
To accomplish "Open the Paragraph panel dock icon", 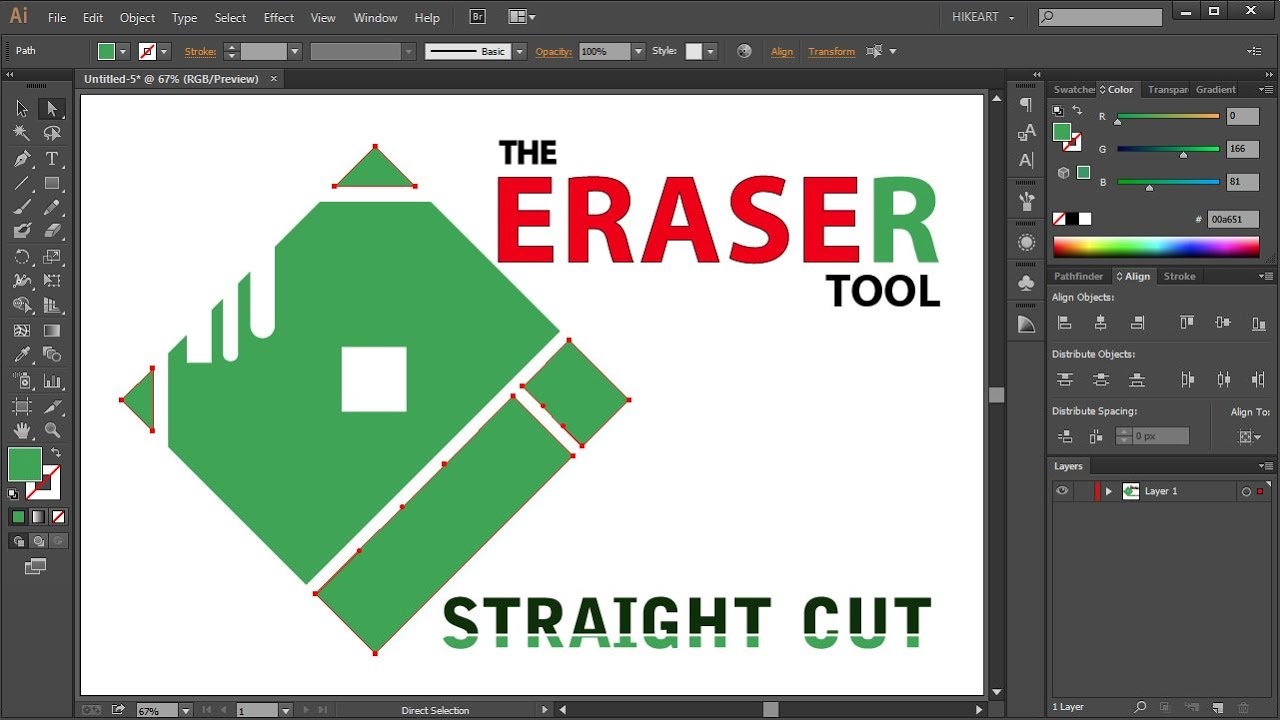I will tap(1026, 104).
